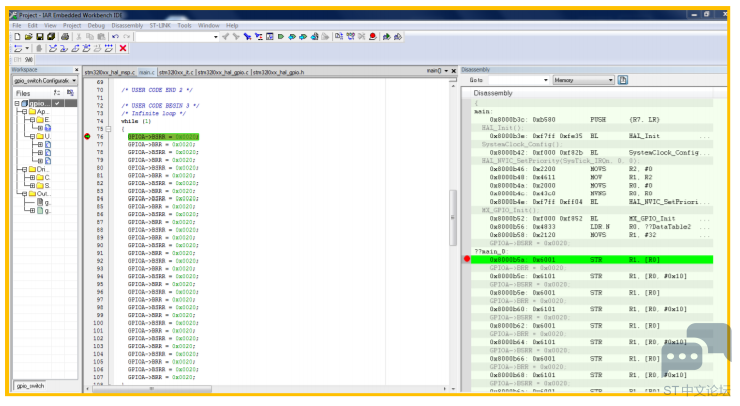Click the checkmark in the gpio project row
740x406 pixels.
pyautogui.click(x=57, y=103)
